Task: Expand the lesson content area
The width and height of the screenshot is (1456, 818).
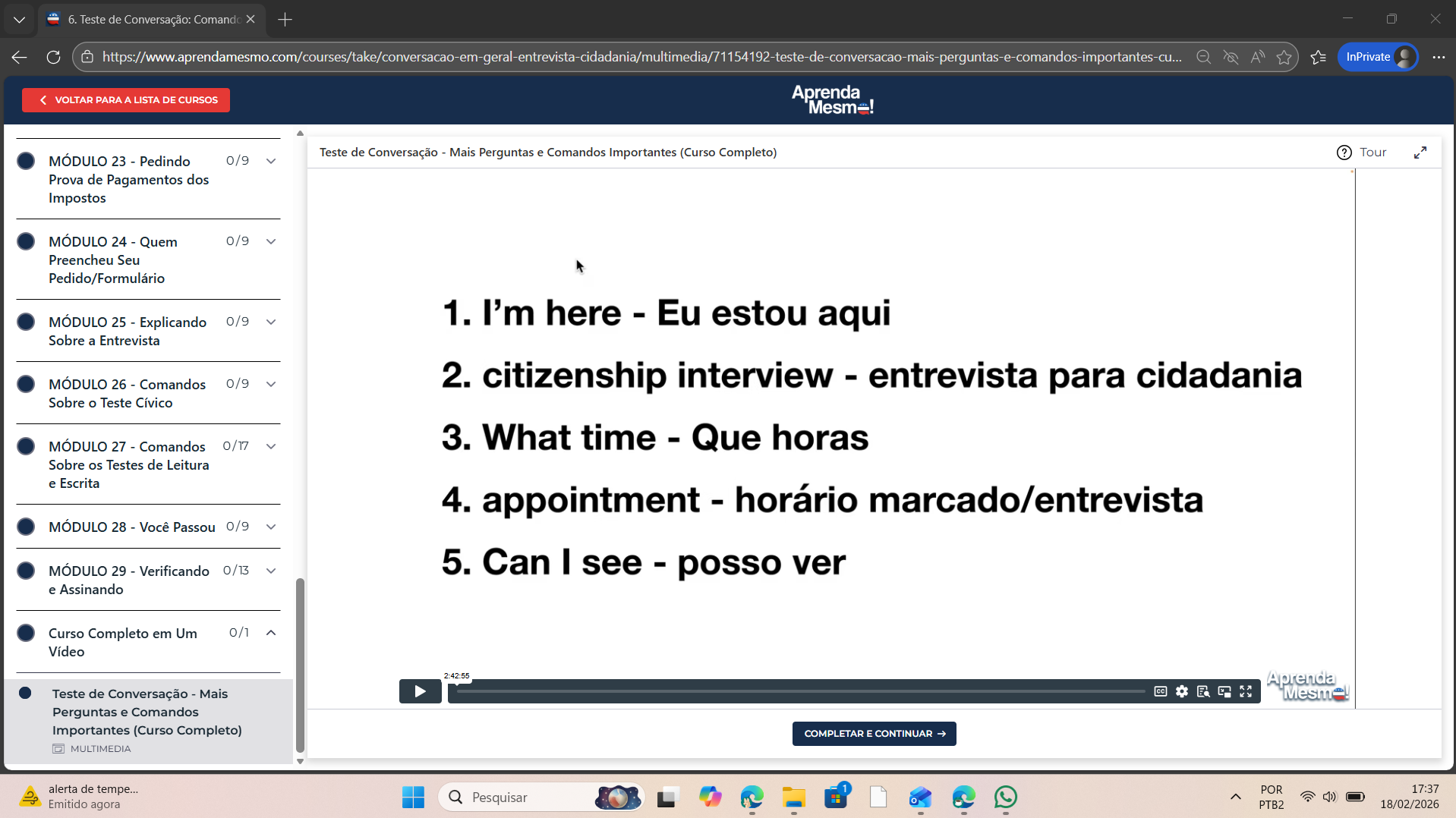Action: [x=1420, y=153]
